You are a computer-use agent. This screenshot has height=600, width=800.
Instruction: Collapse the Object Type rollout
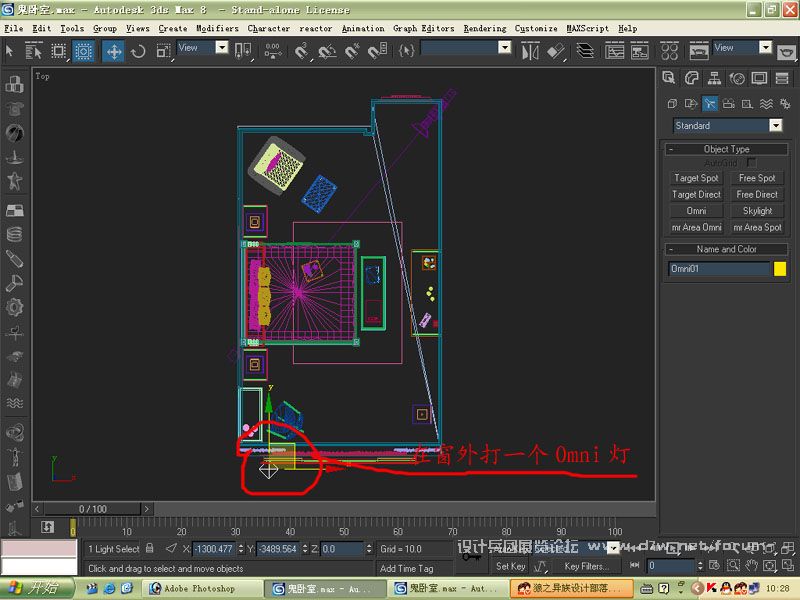point(726,149)
